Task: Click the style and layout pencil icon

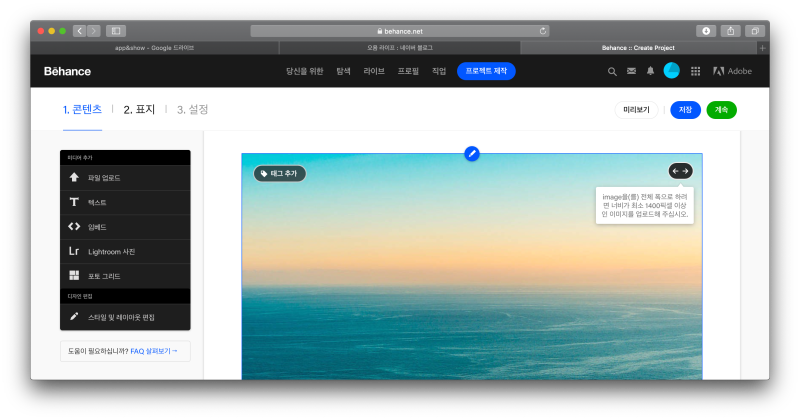Action: (74, 316)
